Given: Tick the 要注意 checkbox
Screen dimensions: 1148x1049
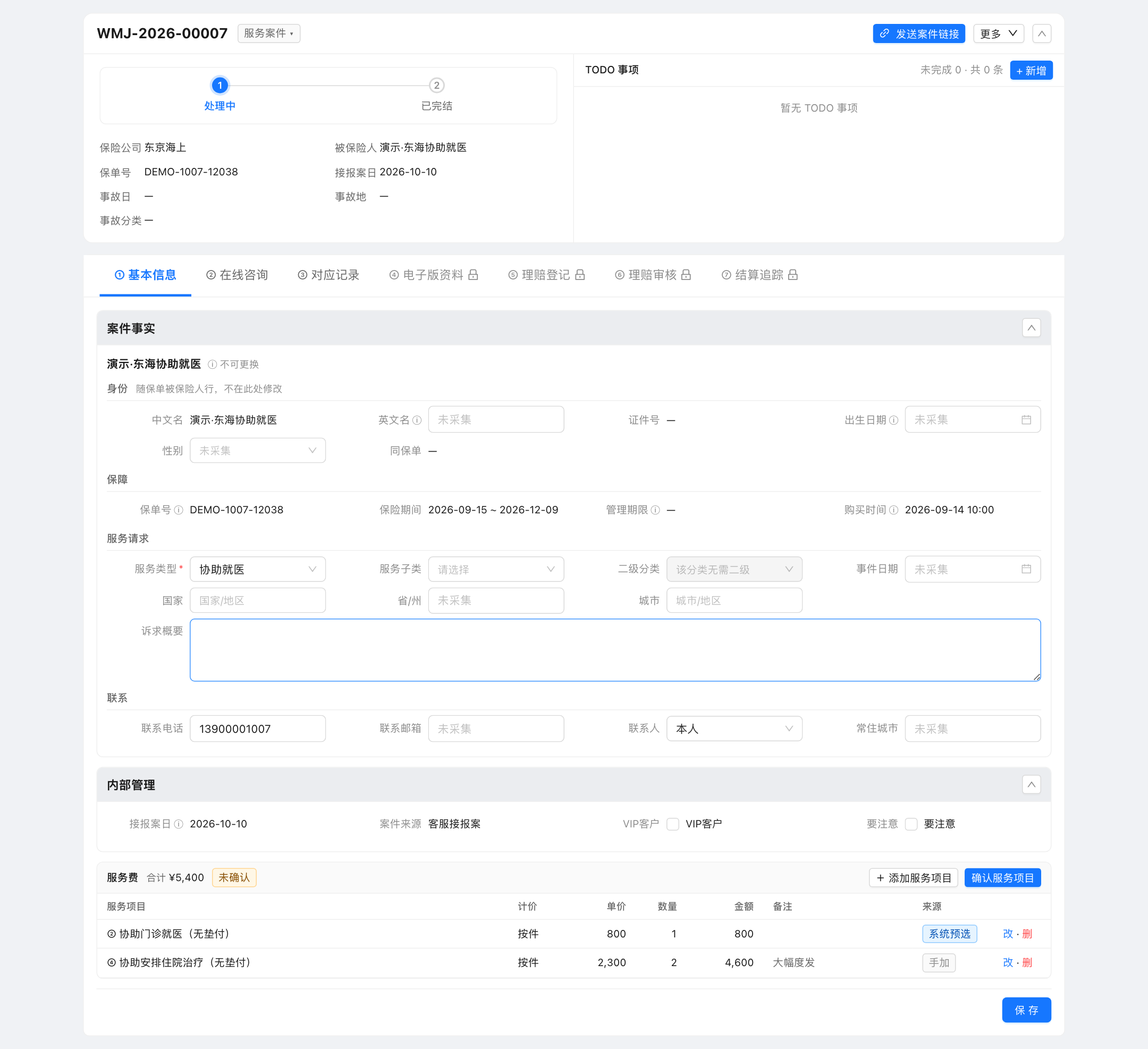Looking at the screenshot, I should 911,824.
